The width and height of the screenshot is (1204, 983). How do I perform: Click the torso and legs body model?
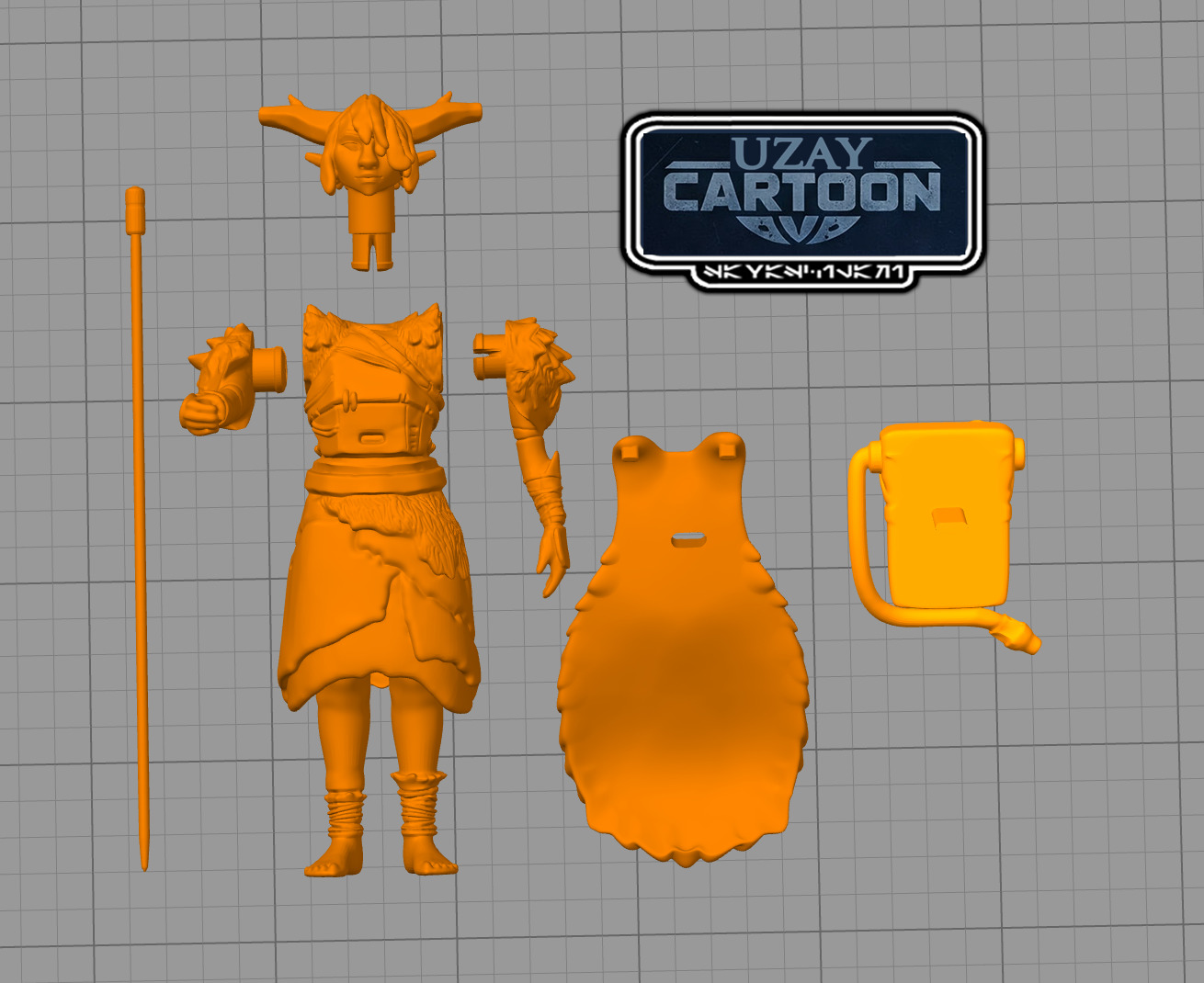coord(379,588)
